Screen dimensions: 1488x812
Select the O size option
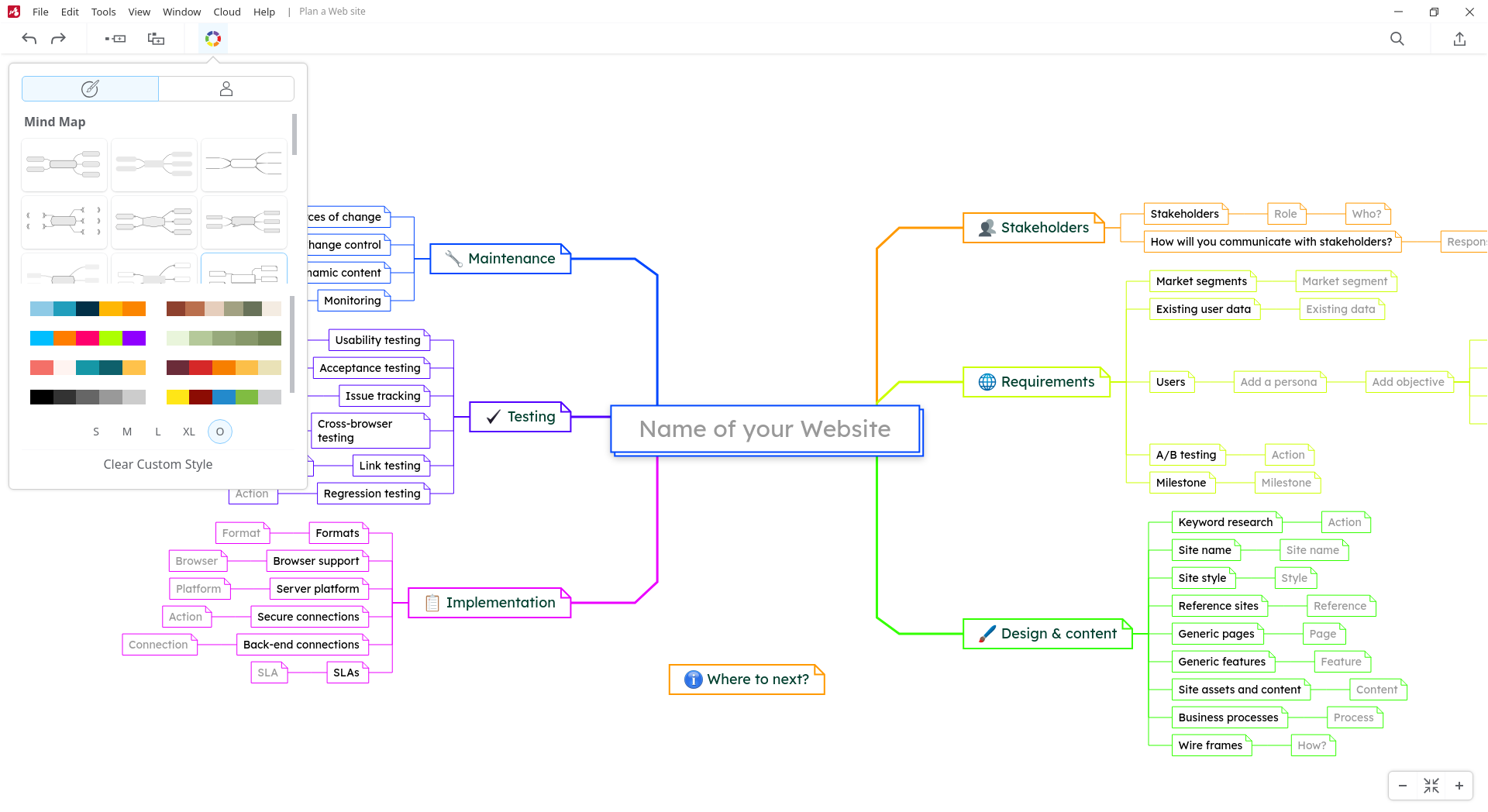(220, 432)
